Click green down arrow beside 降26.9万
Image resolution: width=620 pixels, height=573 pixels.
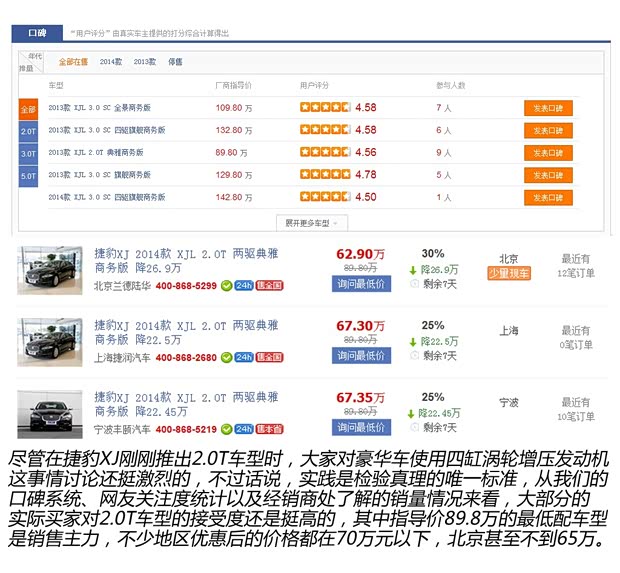point(413,270)
